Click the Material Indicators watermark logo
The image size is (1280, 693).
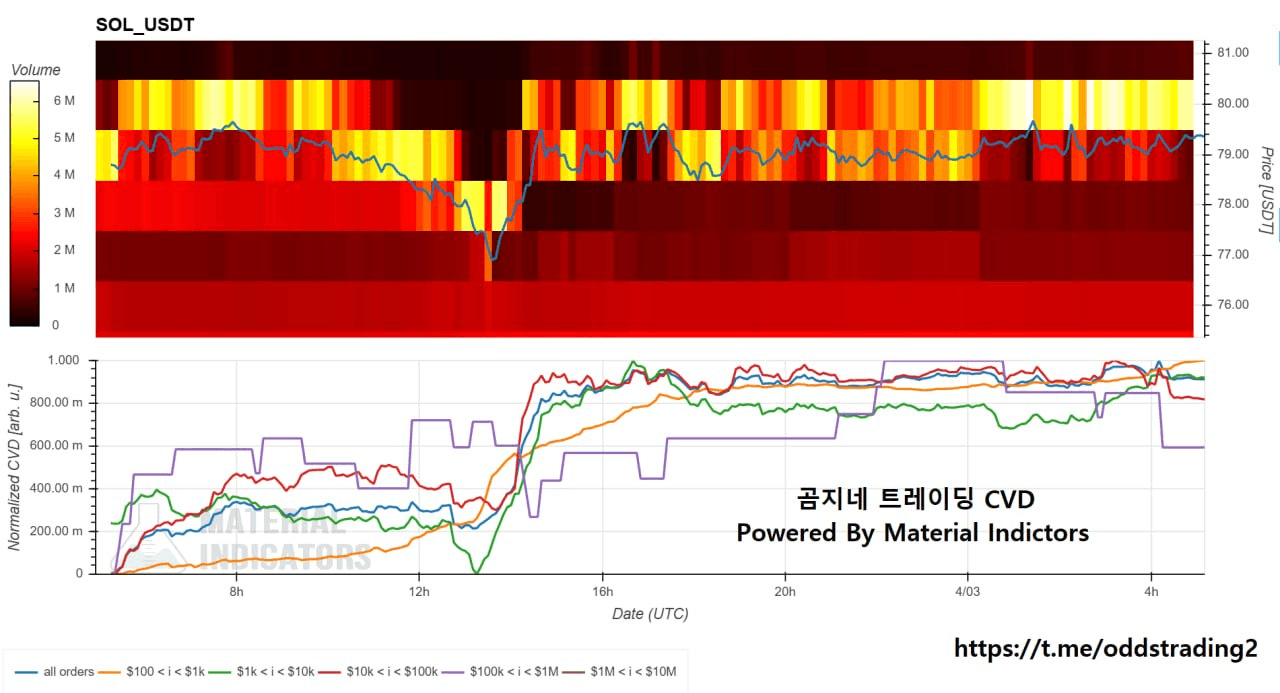(240, 538)
